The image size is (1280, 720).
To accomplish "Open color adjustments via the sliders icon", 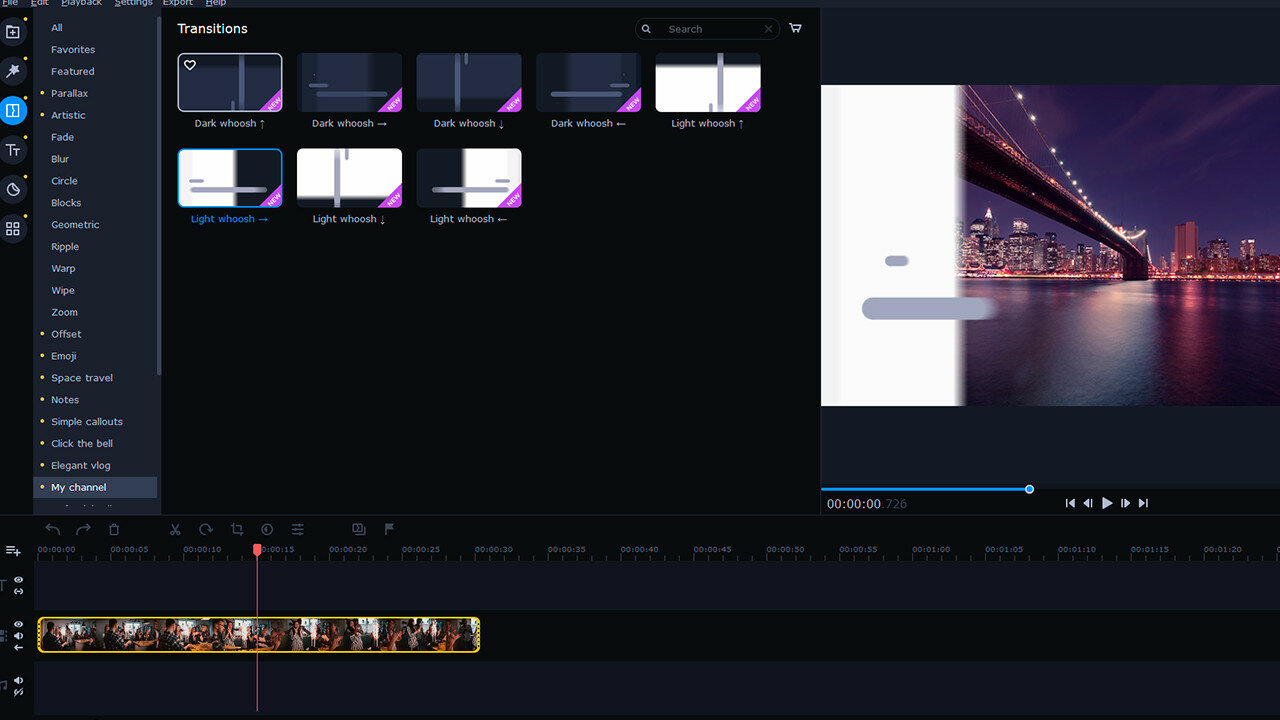I will tap(297, 529).
